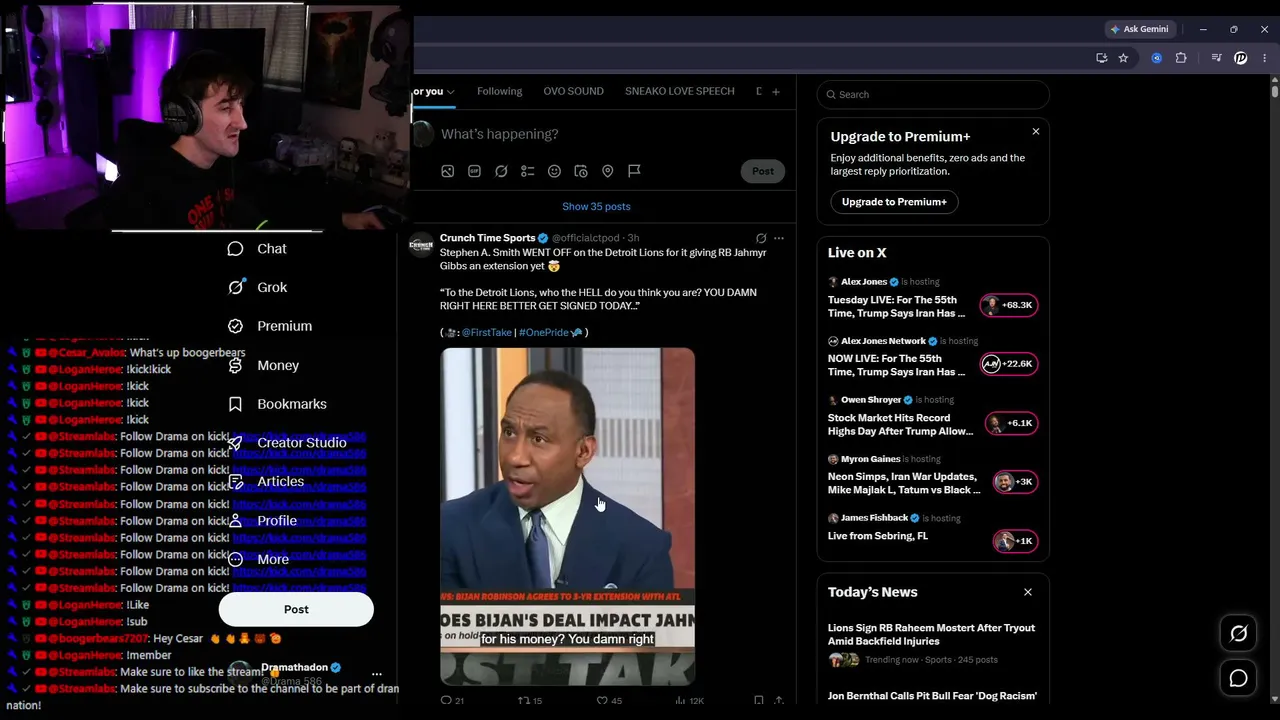Open Dramathadon account options menu
The height and width of the screenshot is (720, 1280).
[x=377, y=674]
